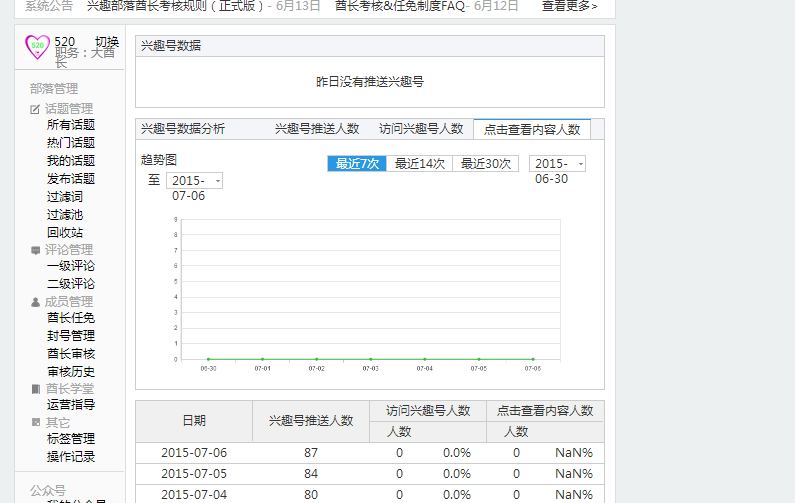
Task: Open 我的话题 in sidebar
Action: [71, 161]
